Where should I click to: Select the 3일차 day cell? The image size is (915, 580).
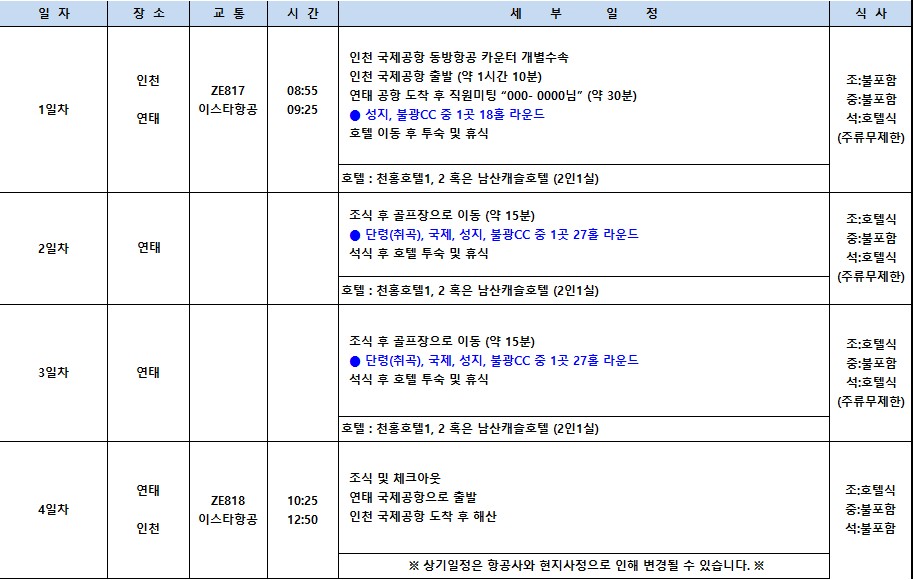tap(54, 372)
